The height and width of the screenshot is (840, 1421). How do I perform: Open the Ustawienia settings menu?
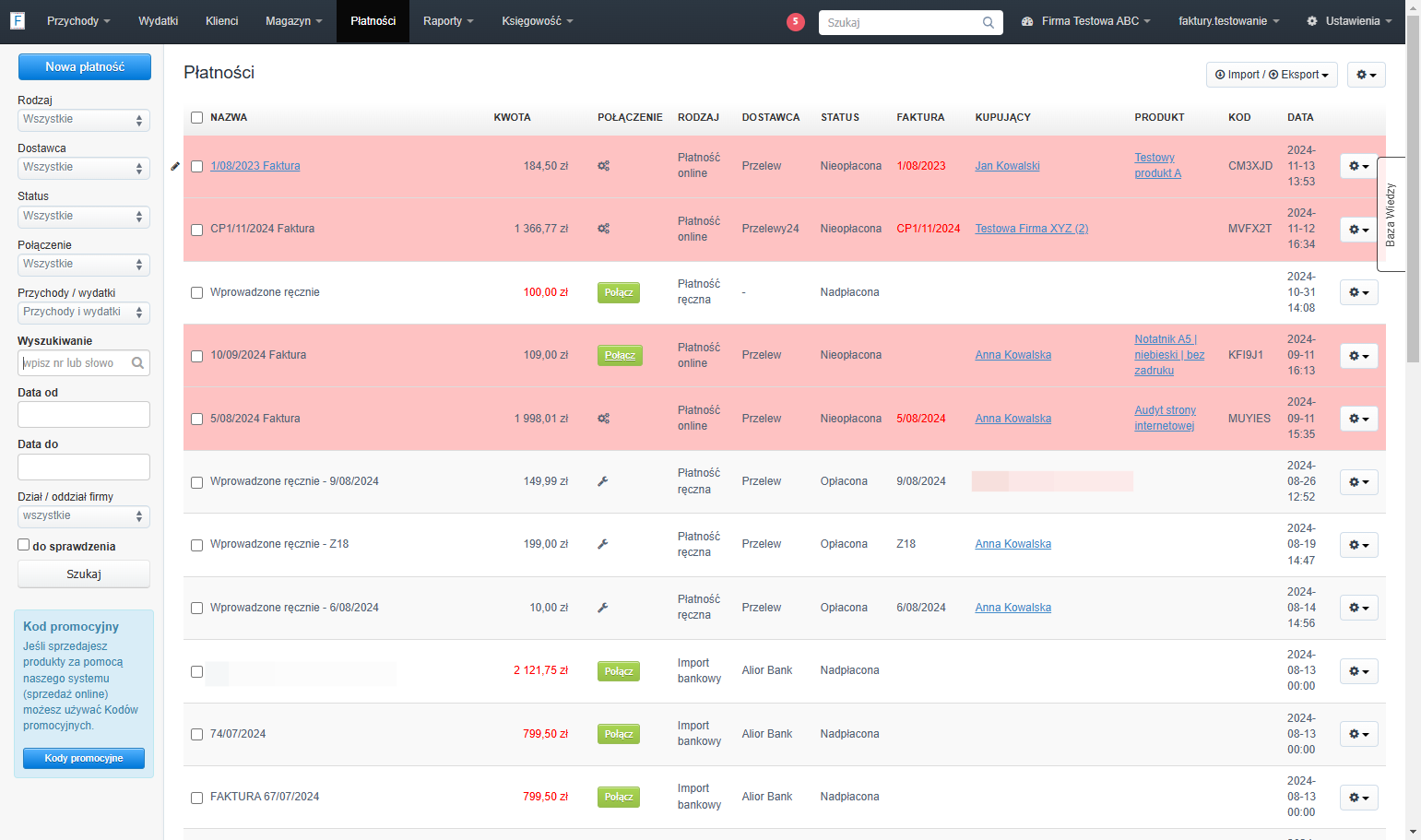1349,21
